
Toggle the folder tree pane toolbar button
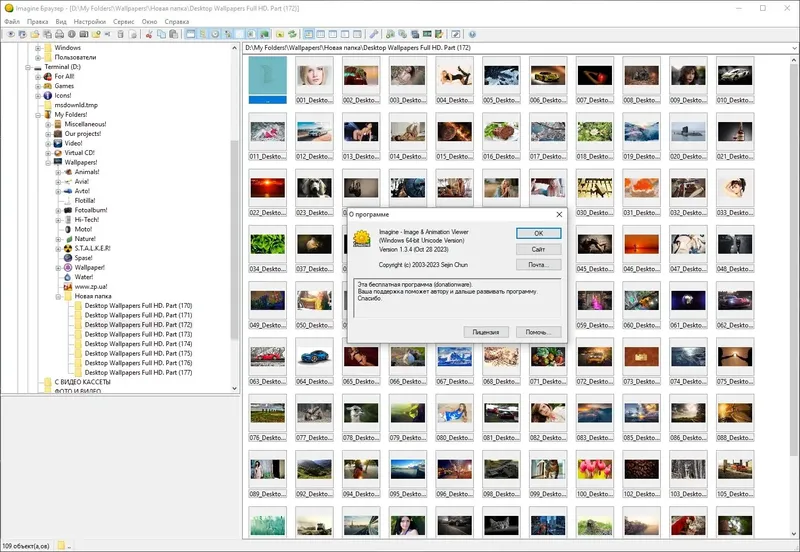pyautogui.click(x=203, y=34)
